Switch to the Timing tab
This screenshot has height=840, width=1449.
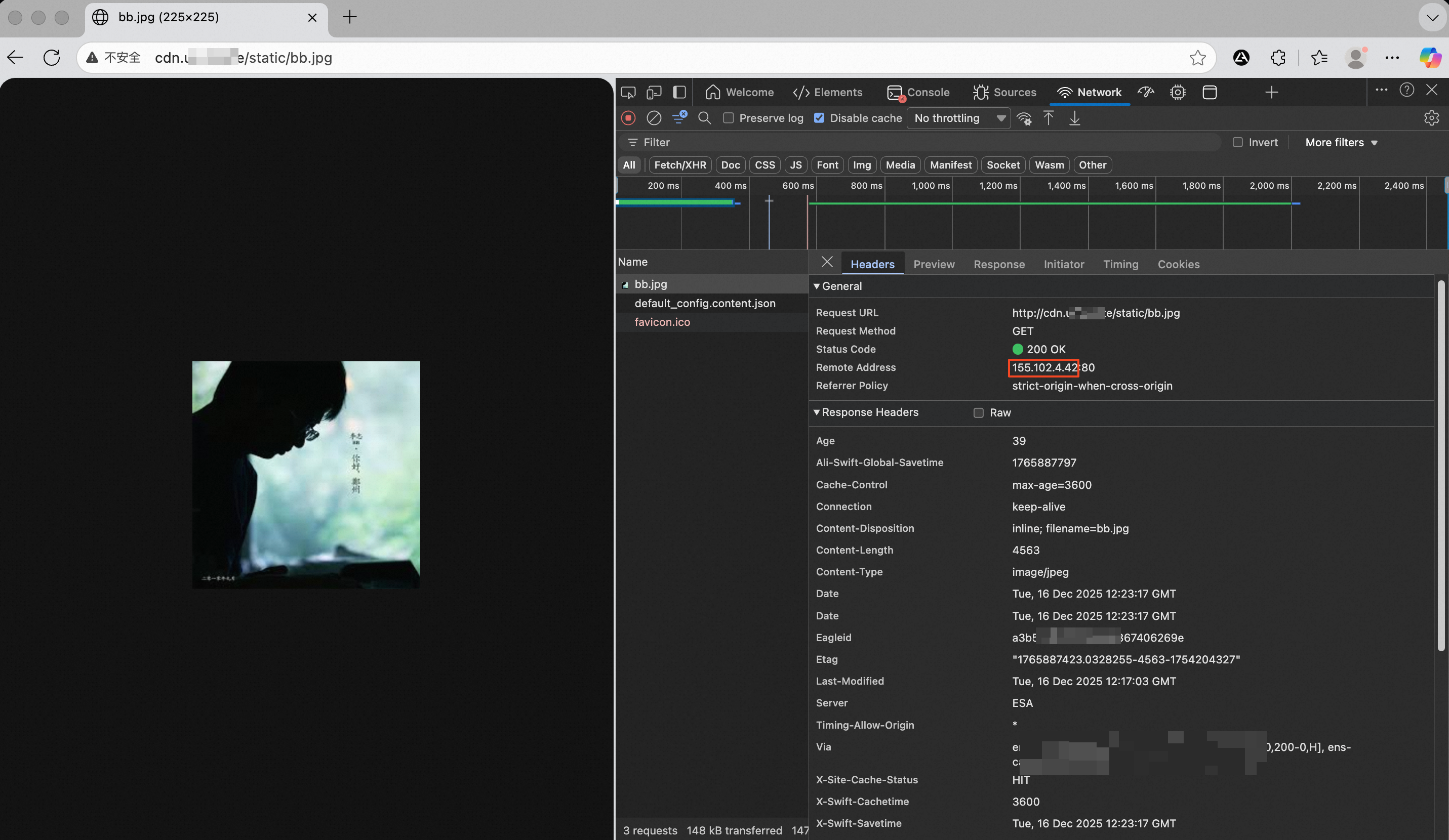pyautogui.click(x=1120, y=264)
